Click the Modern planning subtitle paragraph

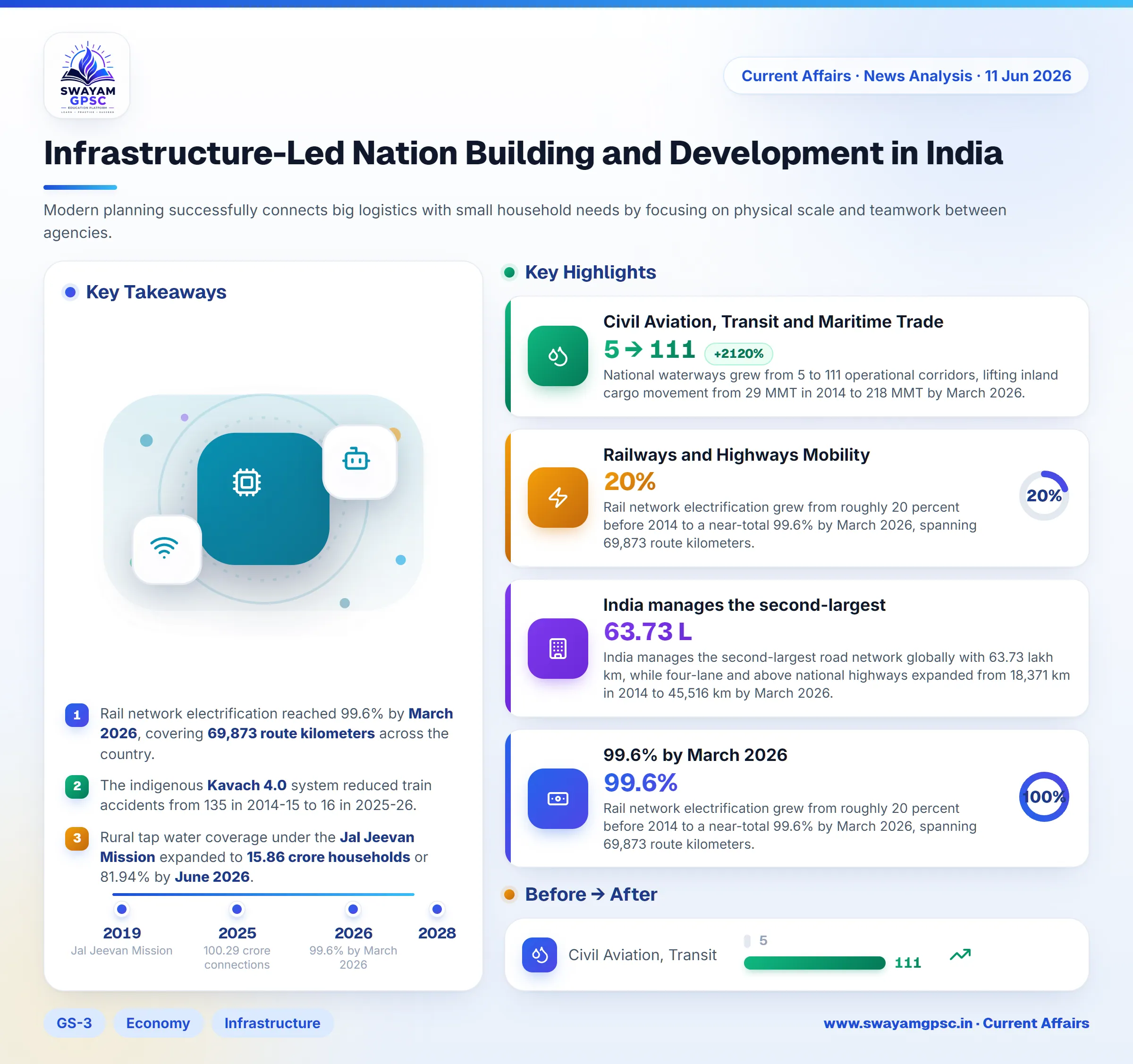525,221
